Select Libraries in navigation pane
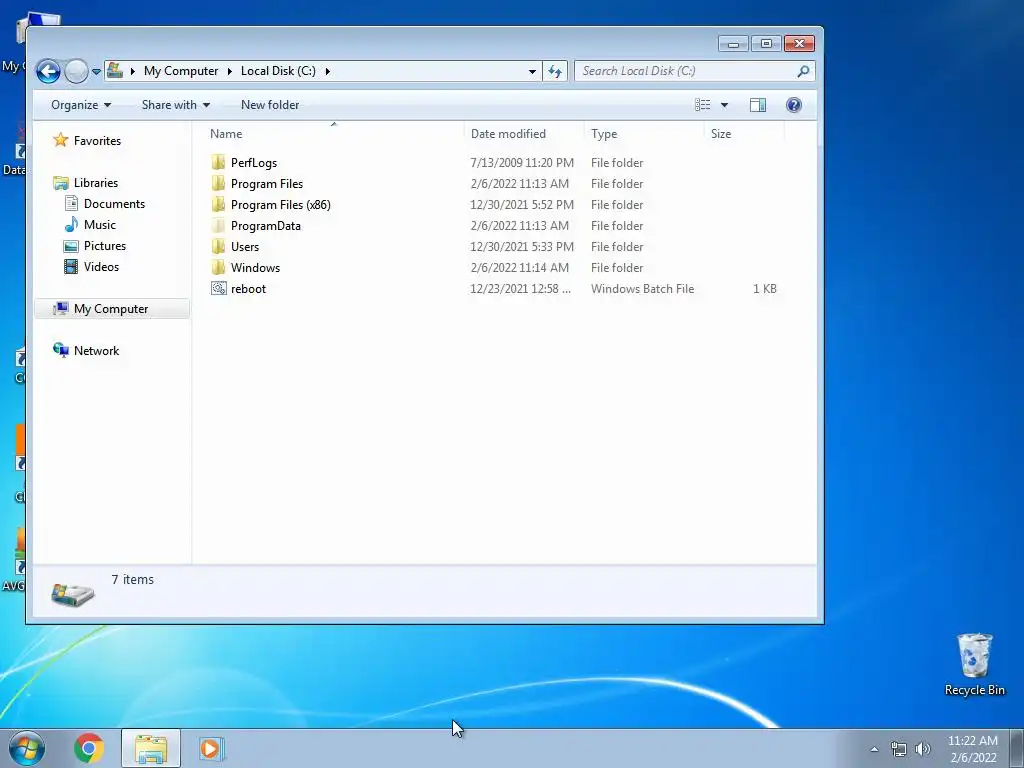Screen dimensions: 1024x768 point(96,183)
